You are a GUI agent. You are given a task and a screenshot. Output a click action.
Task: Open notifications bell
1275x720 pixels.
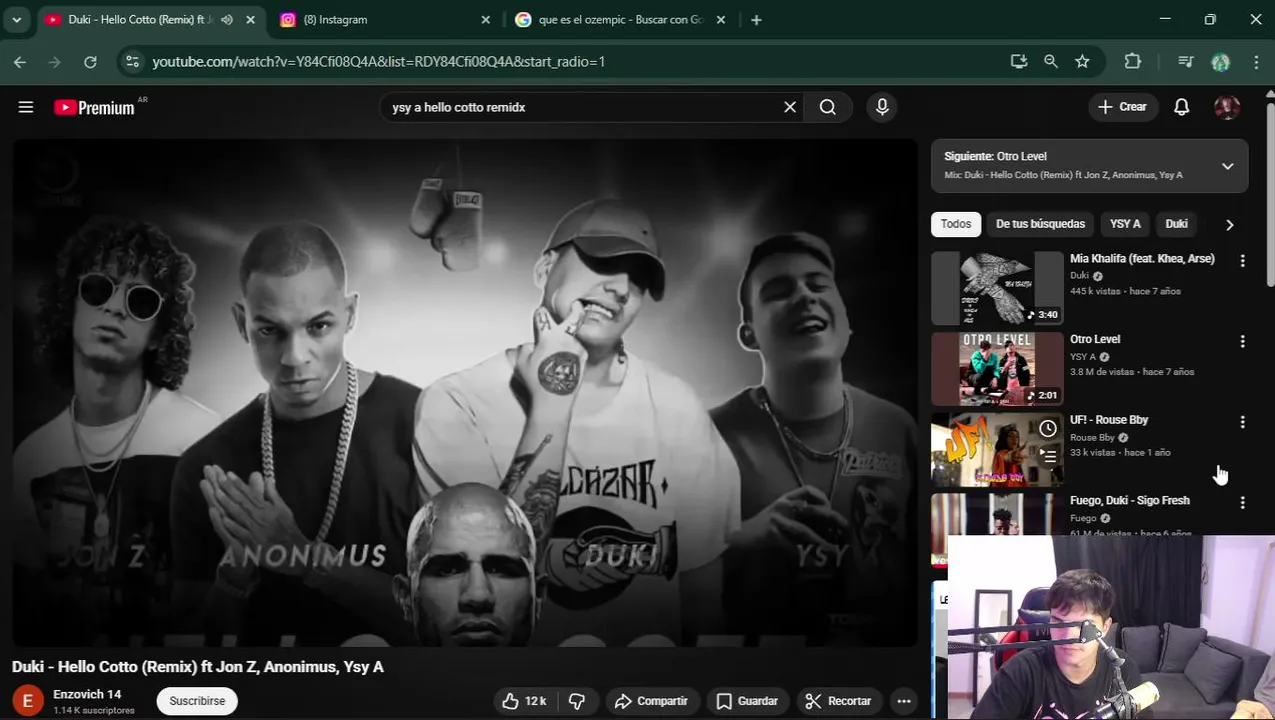pos(1181,107)
